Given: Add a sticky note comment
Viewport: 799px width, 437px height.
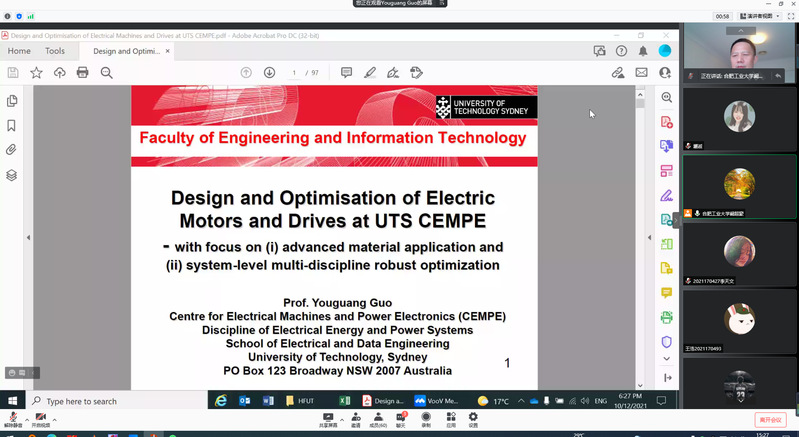Looking at the screenshot, I should (x=347, y=73).
